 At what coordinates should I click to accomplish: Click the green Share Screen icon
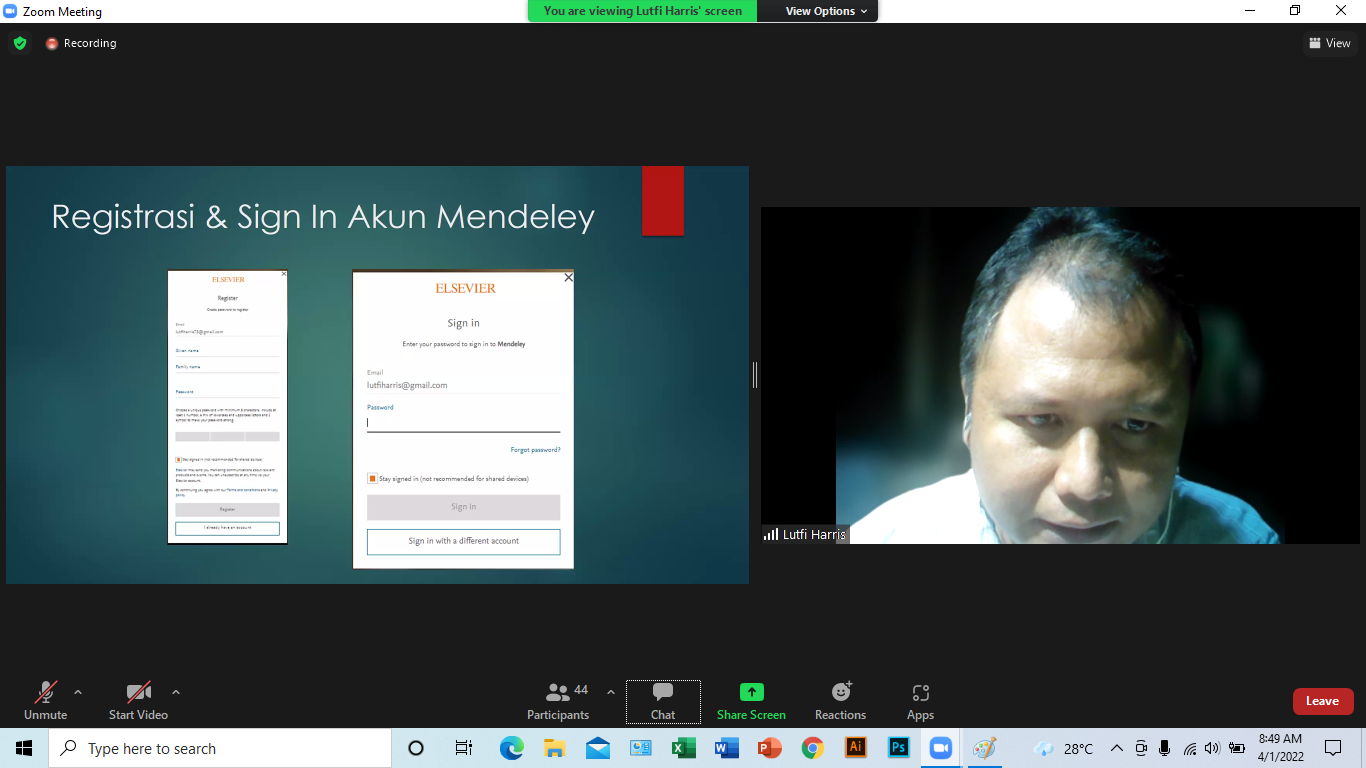(751, 692)
